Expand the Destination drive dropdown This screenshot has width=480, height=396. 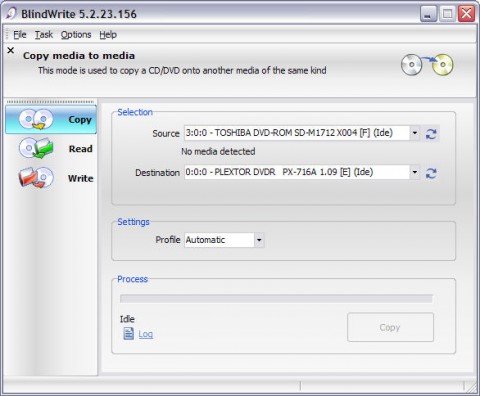(x=414, y=172)
